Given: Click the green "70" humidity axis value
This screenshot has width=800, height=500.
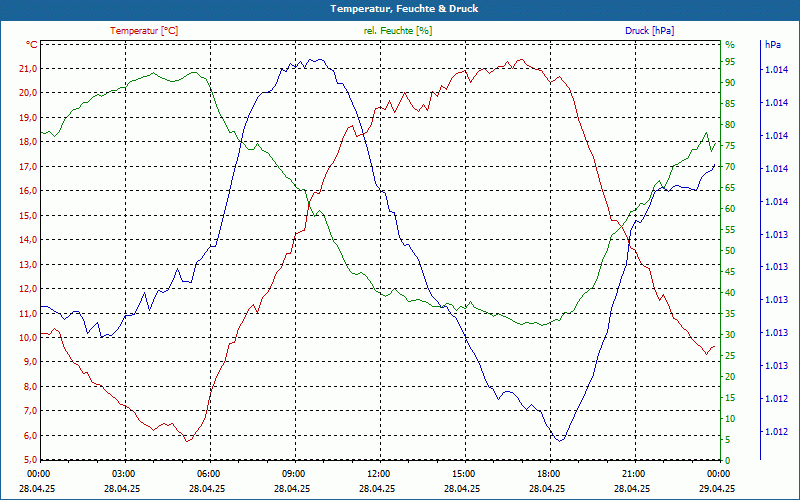Looking at the screenshot, I should (x=730, y=167).
